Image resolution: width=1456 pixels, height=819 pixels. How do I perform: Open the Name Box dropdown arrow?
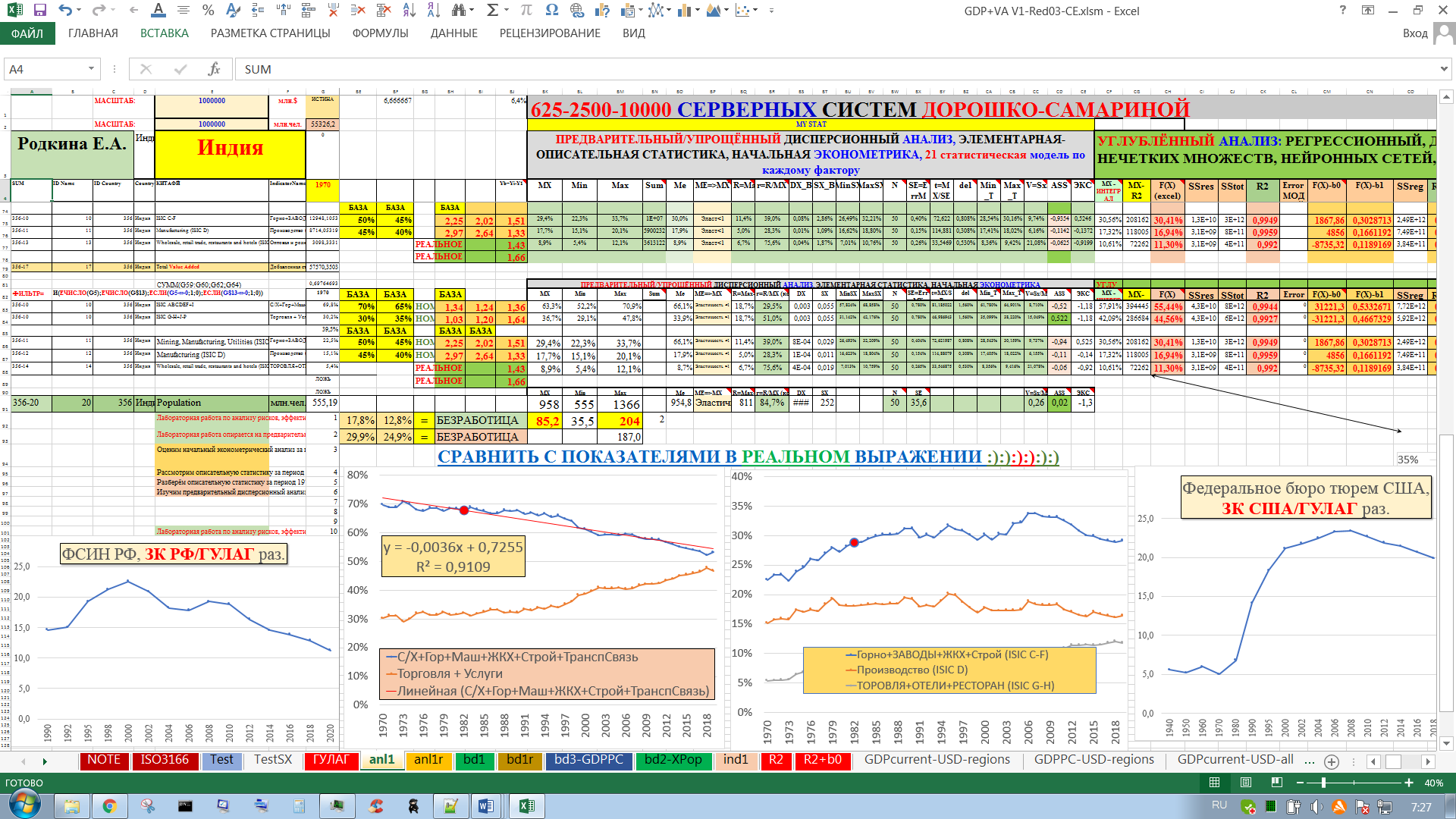tap(91, 69)
